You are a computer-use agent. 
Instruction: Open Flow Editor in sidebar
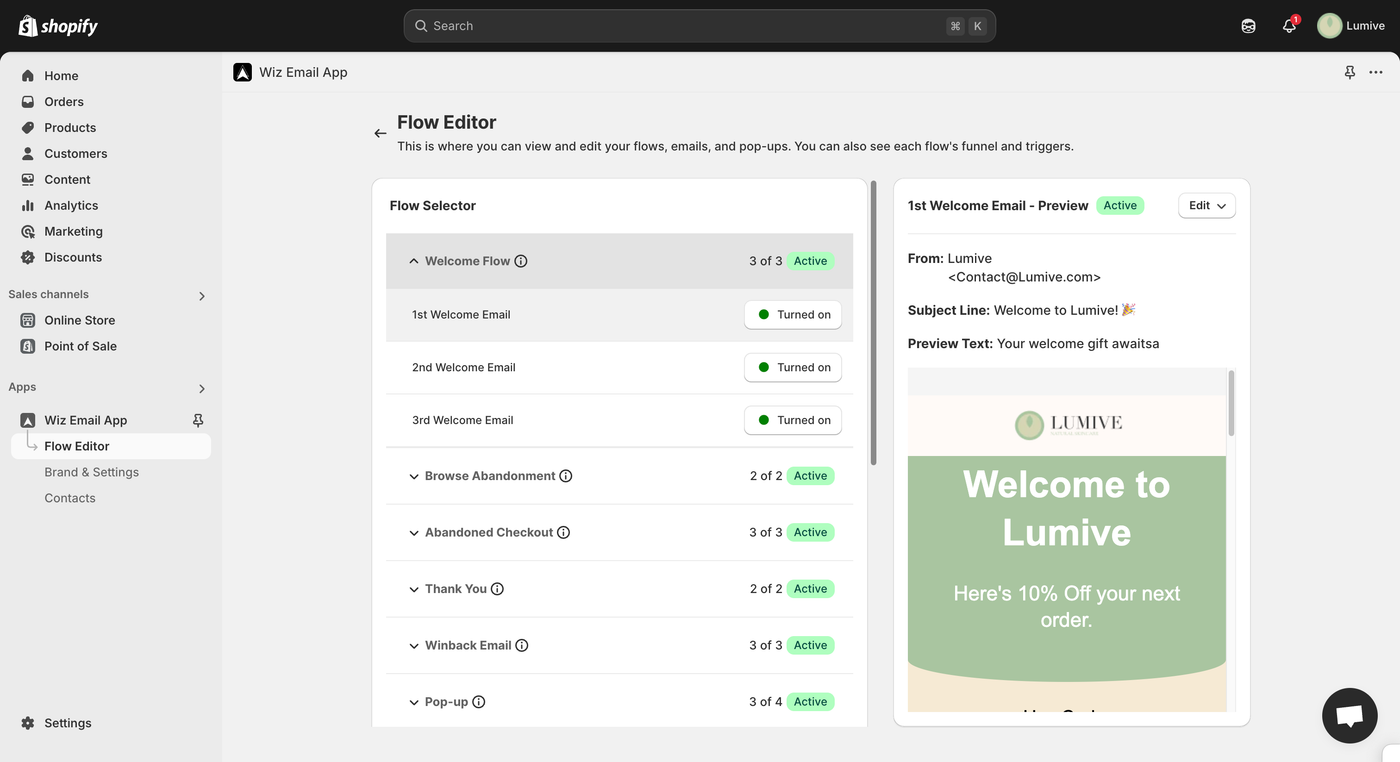(x=111, y=446)
